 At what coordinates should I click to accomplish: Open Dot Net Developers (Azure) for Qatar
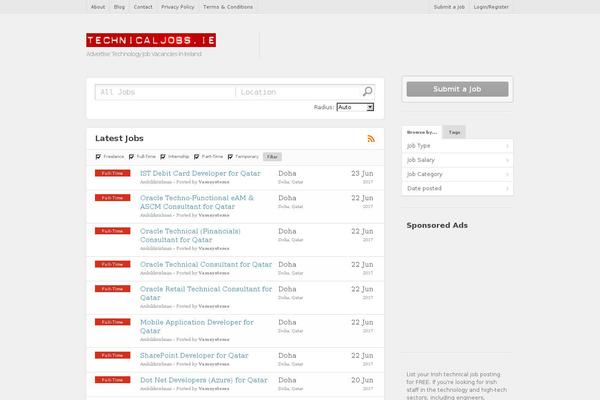click(x=204, y=380)
